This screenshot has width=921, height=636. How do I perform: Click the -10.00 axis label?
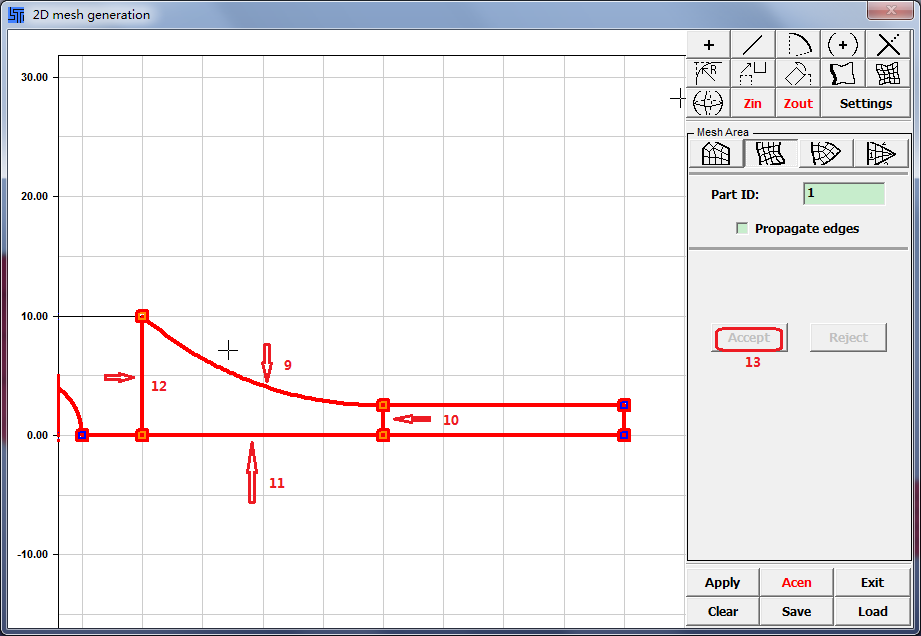click(x=32, y=554)
